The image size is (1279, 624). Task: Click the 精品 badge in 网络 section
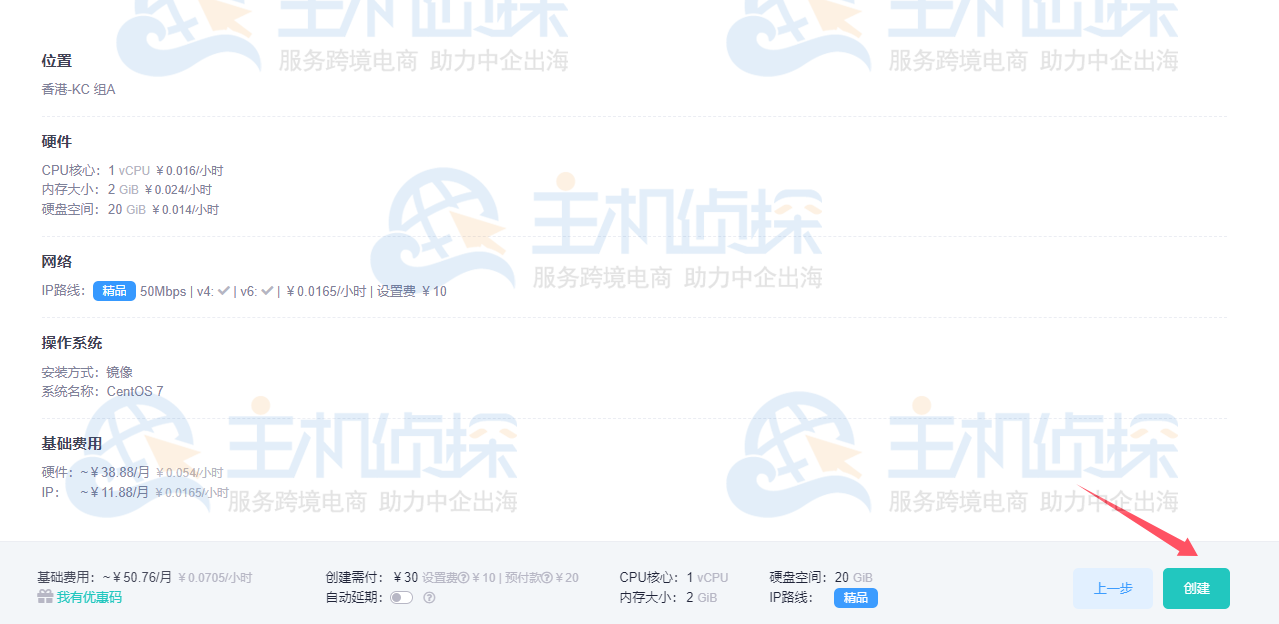114,291
